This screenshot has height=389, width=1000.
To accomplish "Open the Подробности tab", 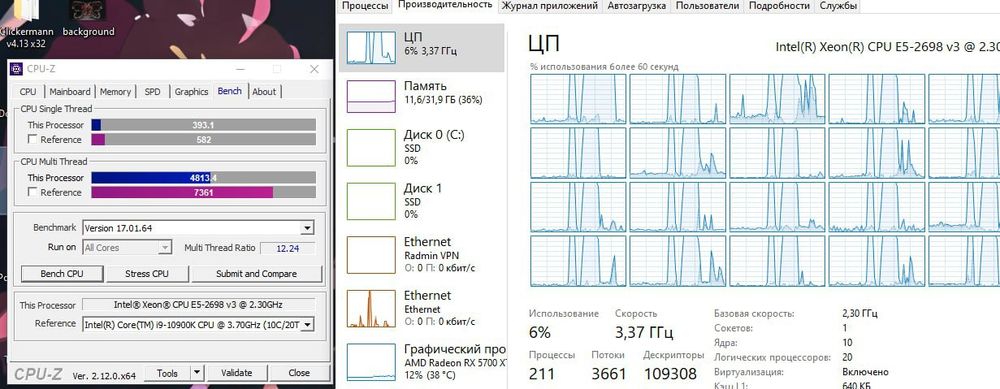I will tap(780, 6).
